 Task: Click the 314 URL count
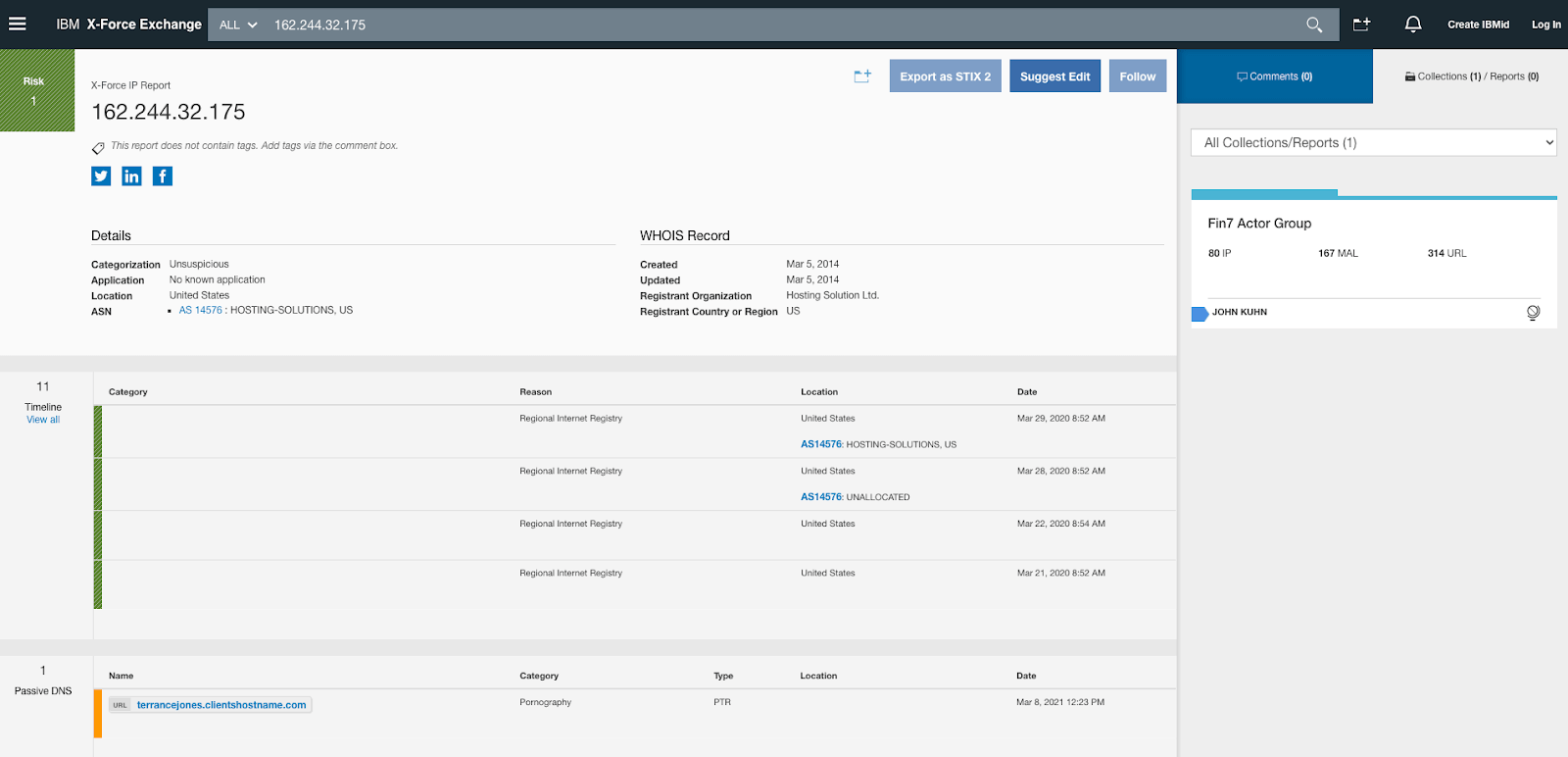point(1446,254)
